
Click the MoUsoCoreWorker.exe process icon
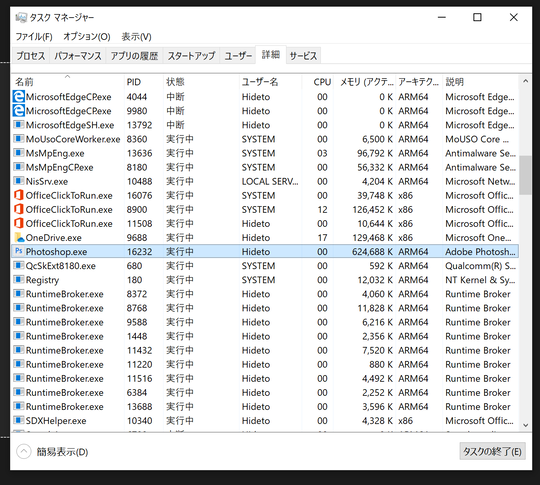coord(19,138)
